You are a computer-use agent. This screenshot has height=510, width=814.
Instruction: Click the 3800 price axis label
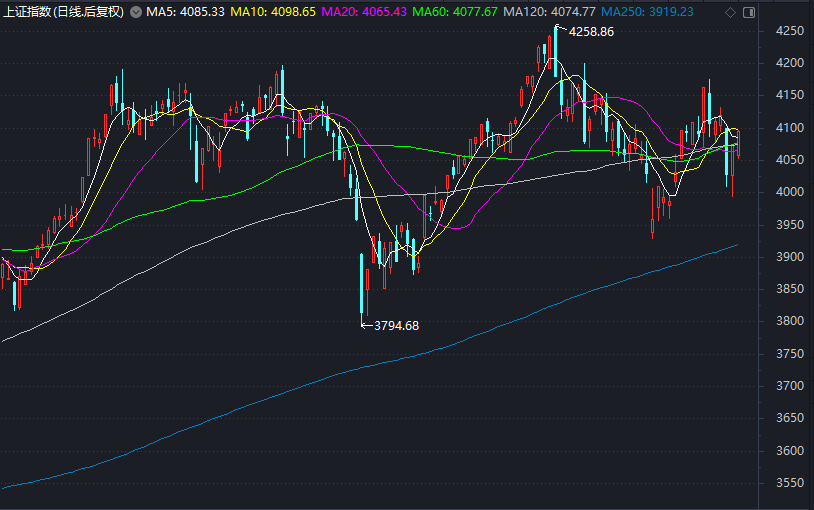point(790,321)
